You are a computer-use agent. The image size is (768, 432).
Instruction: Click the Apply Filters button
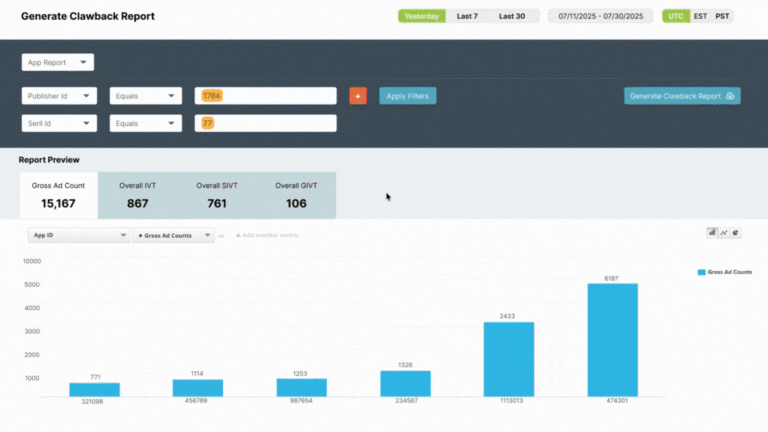click(x=408, y=96)
